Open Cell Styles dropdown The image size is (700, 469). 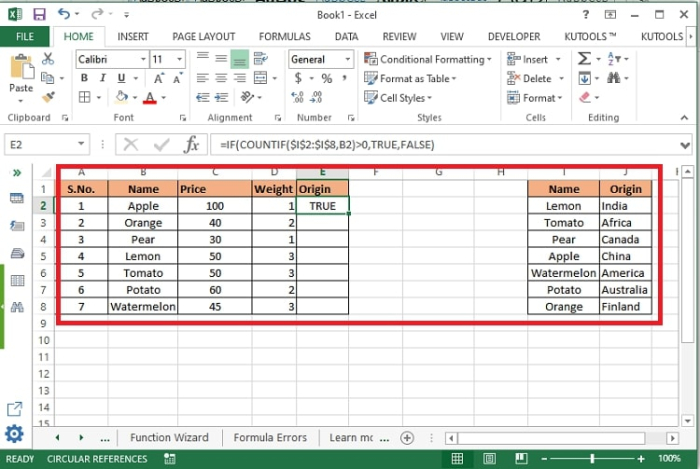(x=398, y=98)
